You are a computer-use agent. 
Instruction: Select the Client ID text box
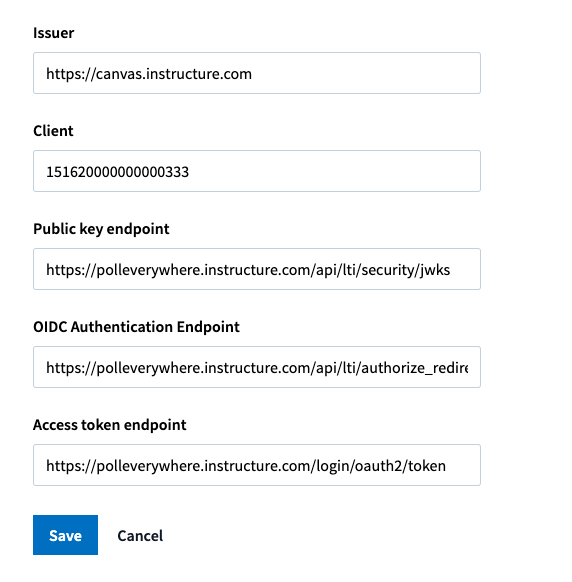pos(257,171)
